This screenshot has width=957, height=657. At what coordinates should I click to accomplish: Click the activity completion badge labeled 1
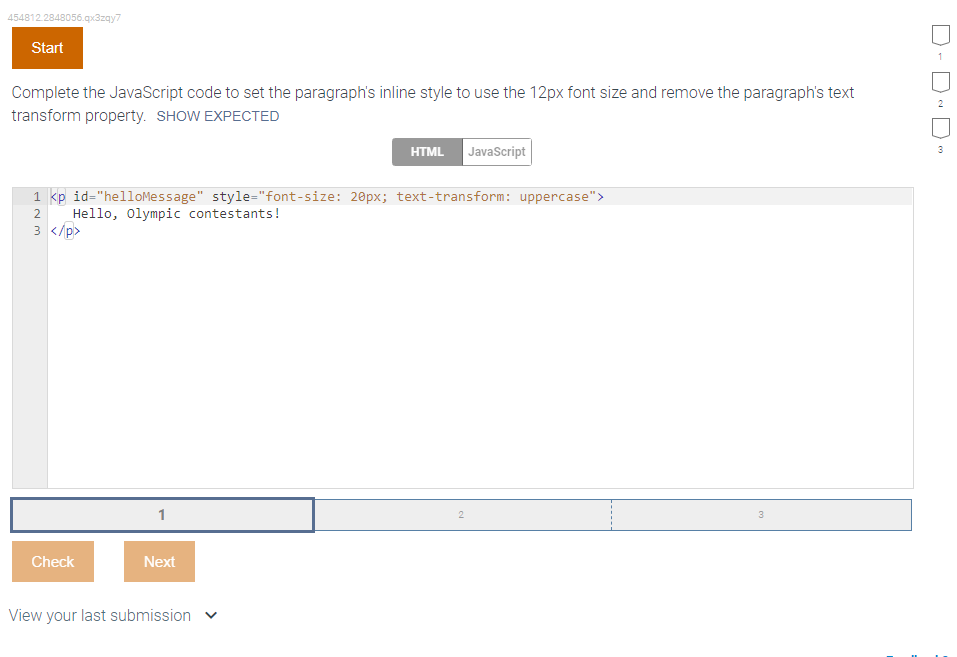pyautogui.click(x=939, y=34)
